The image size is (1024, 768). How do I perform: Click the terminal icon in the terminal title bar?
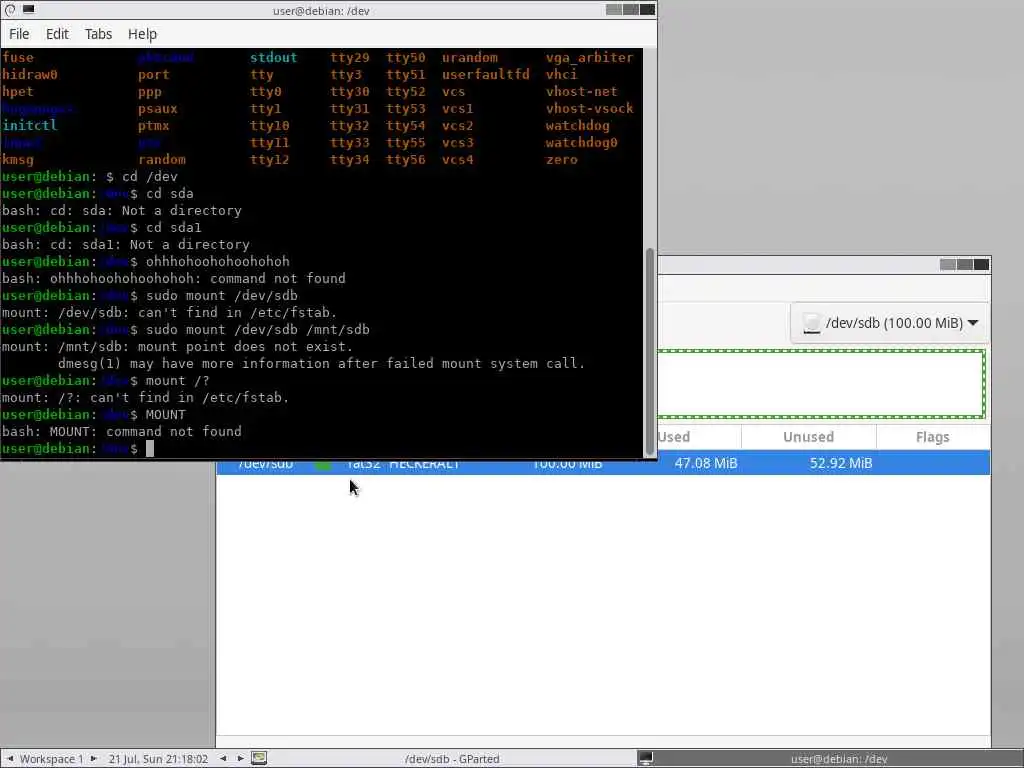click(29, 10)
